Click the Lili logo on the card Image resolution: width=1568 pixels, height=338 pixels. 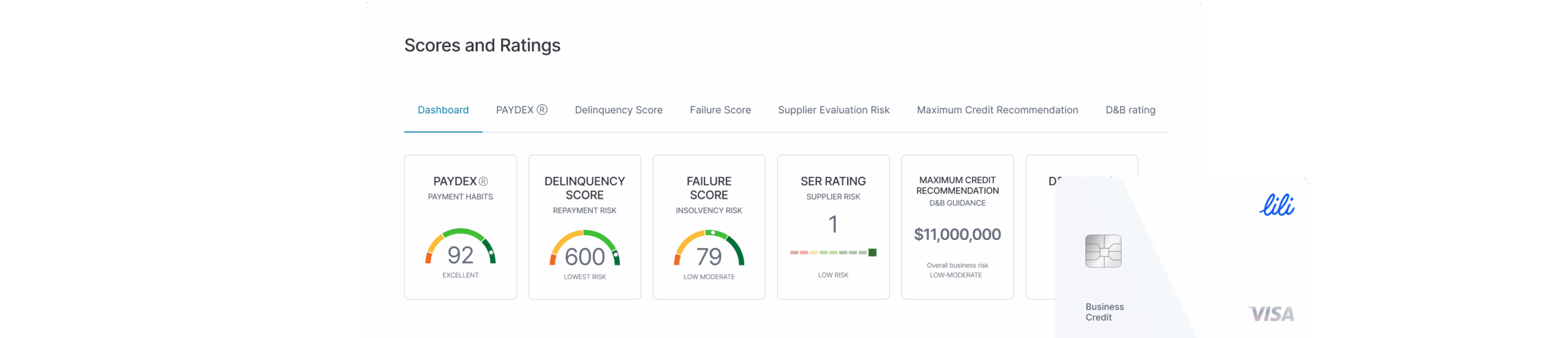pyautogui.click(x=1277, y=205)
